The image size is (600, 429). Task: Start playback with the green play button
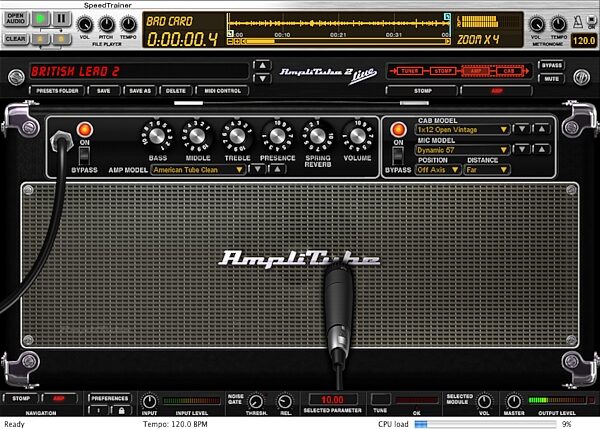(x=41, y=18)
